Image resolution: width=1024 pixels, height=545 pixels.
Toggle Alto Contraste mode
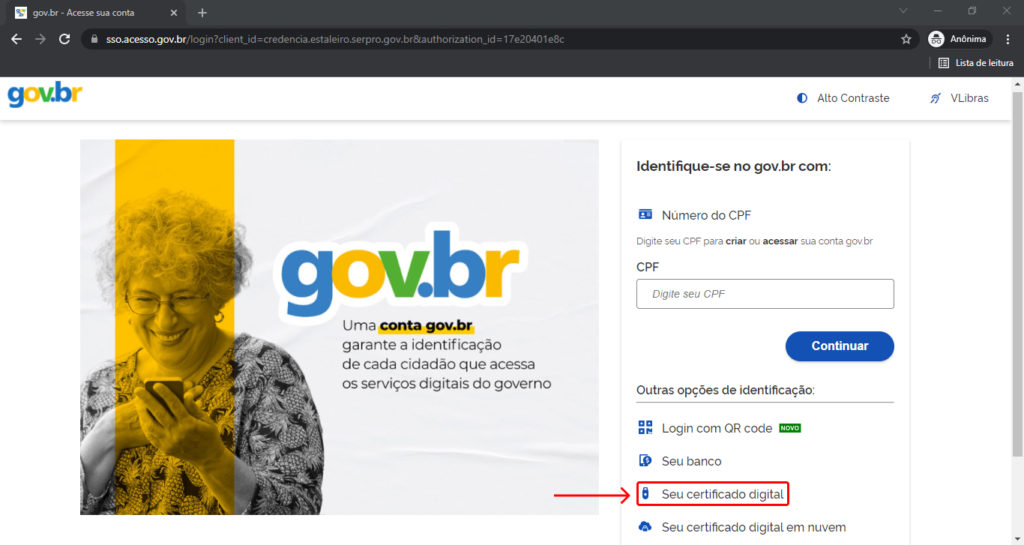843,98
